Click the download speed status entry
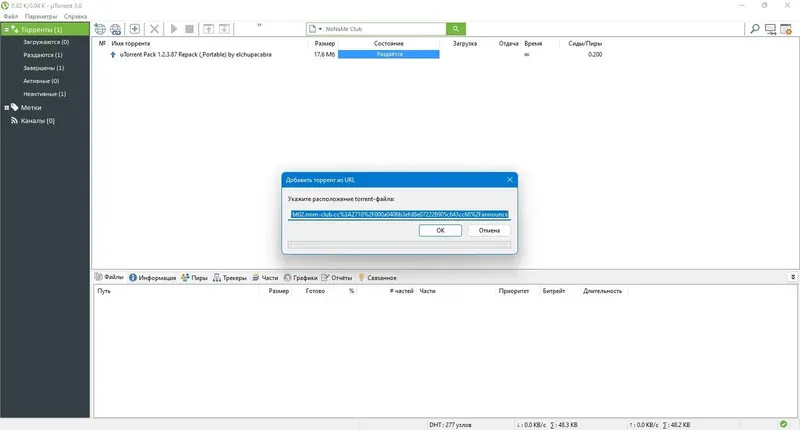The image size is (800, 430). click(x=547, y=424)
